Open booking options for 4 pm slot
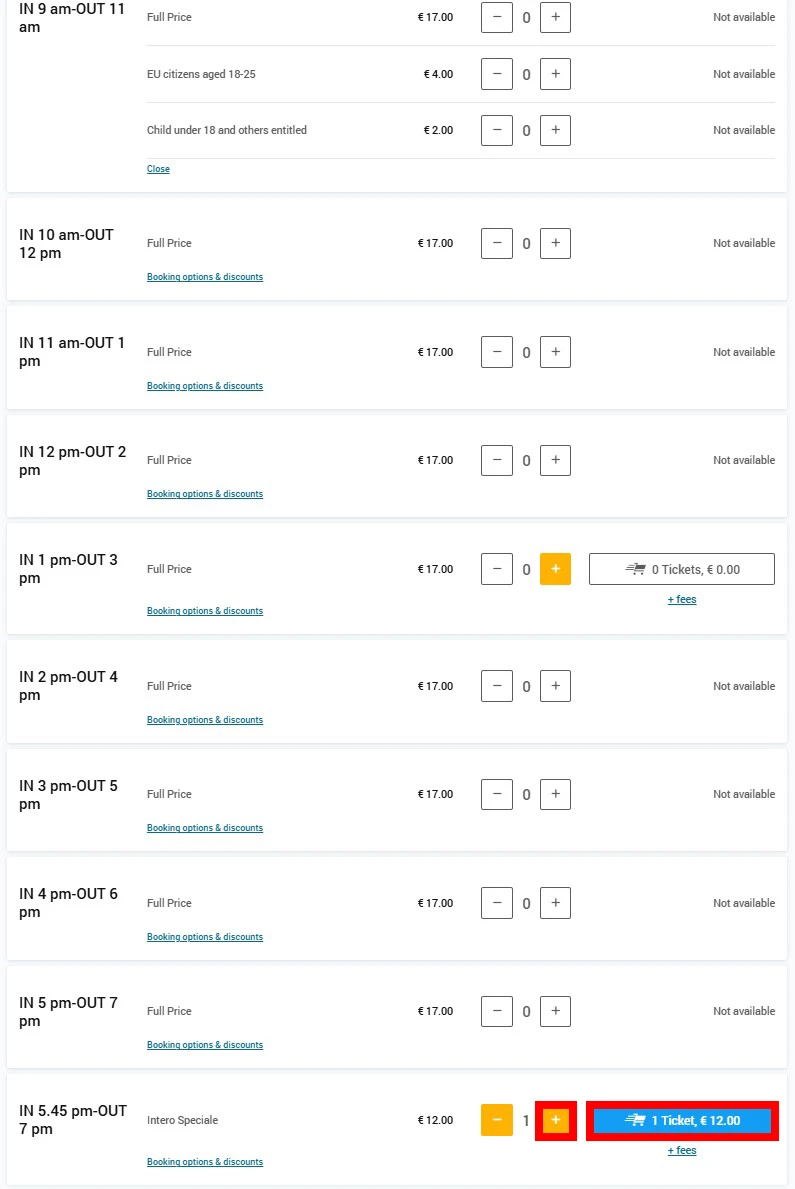The height and width of the screenshot is (1189, 795). coord(205,937)
